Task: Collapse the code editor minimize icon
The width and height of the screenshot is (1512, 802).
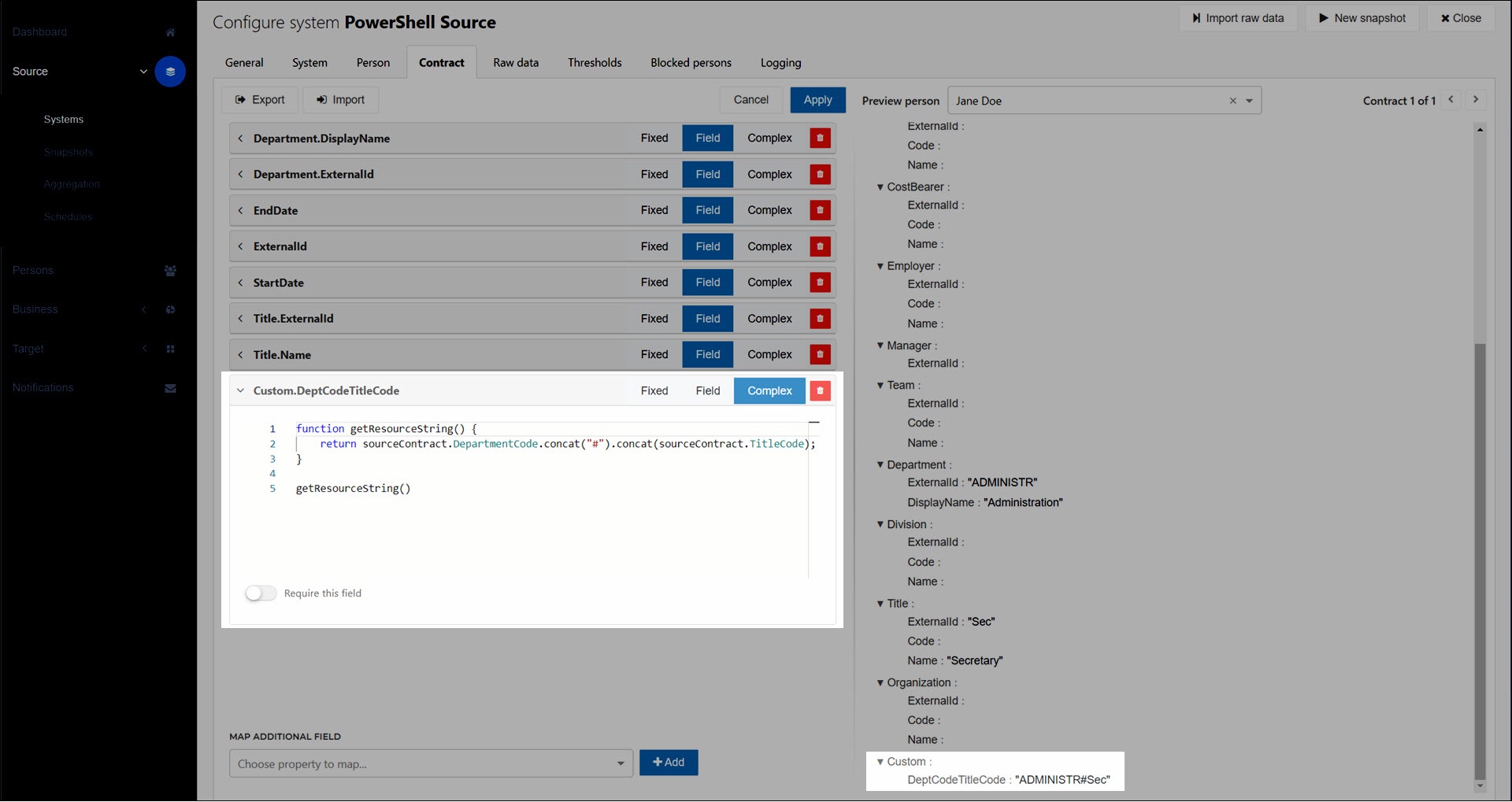Action: click(814, 423)
